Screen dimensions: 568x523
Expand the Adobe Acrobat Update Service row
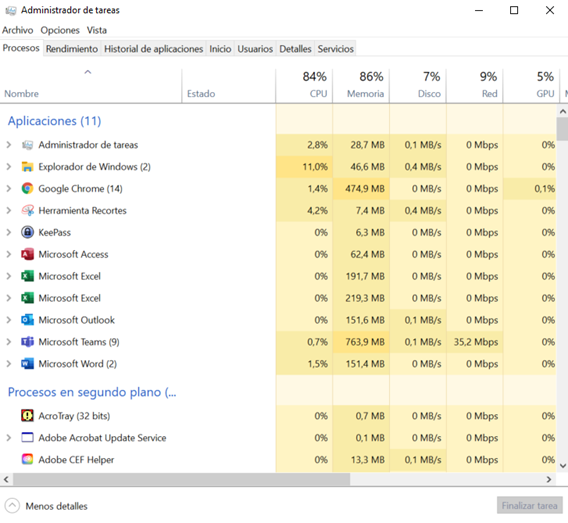[x=9, y=438]
